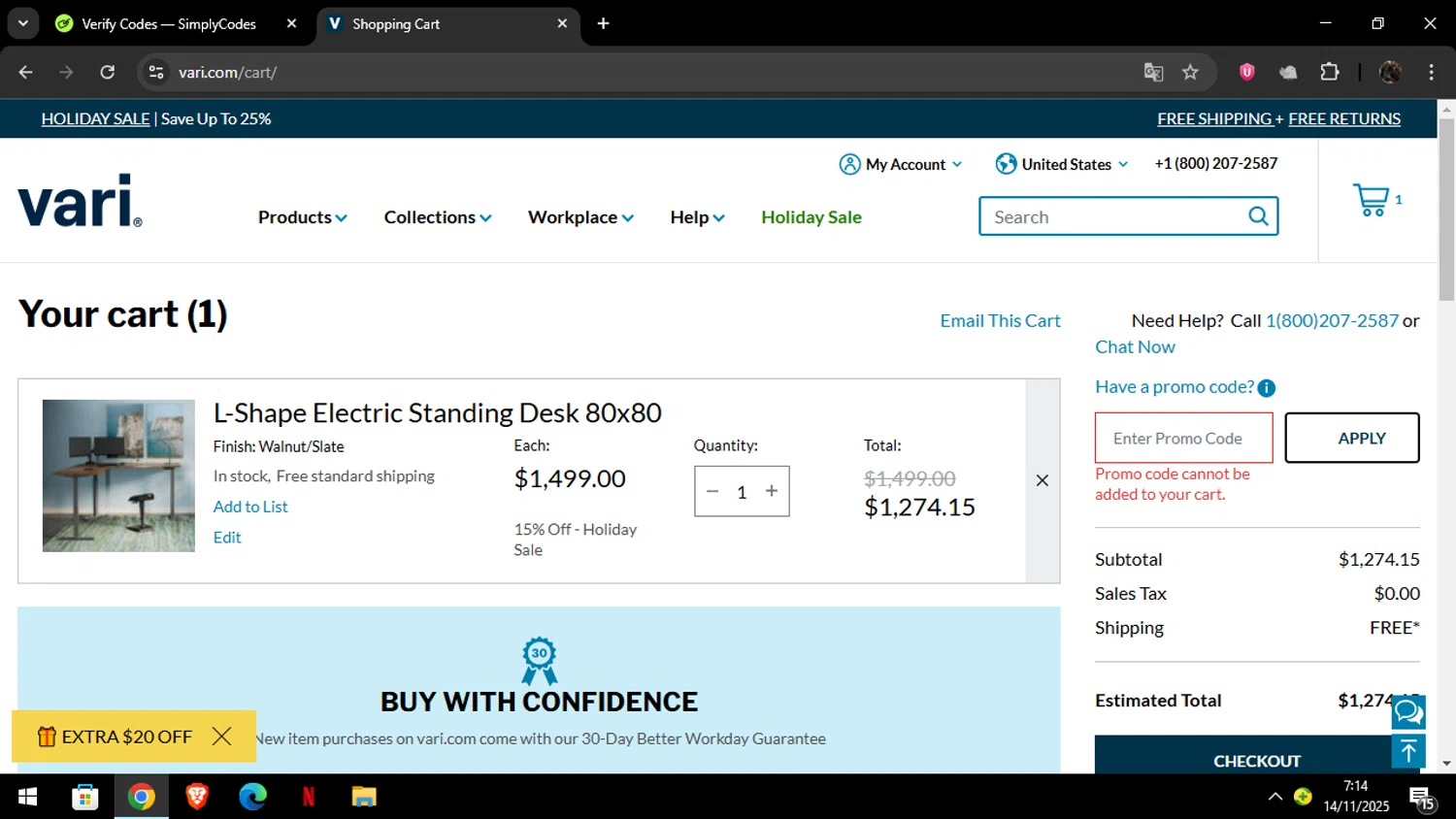
Task: Click Add to List link
Action: (x=250, y=507)
